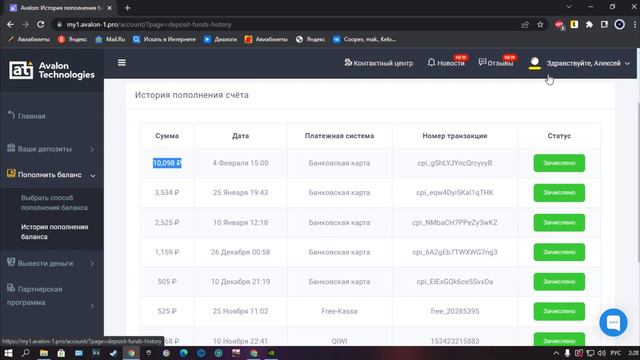The width and height of the screenshot is (640, 360).
Task: Expand Ваши депозиты sidebar section
Action: pos(51,149)
